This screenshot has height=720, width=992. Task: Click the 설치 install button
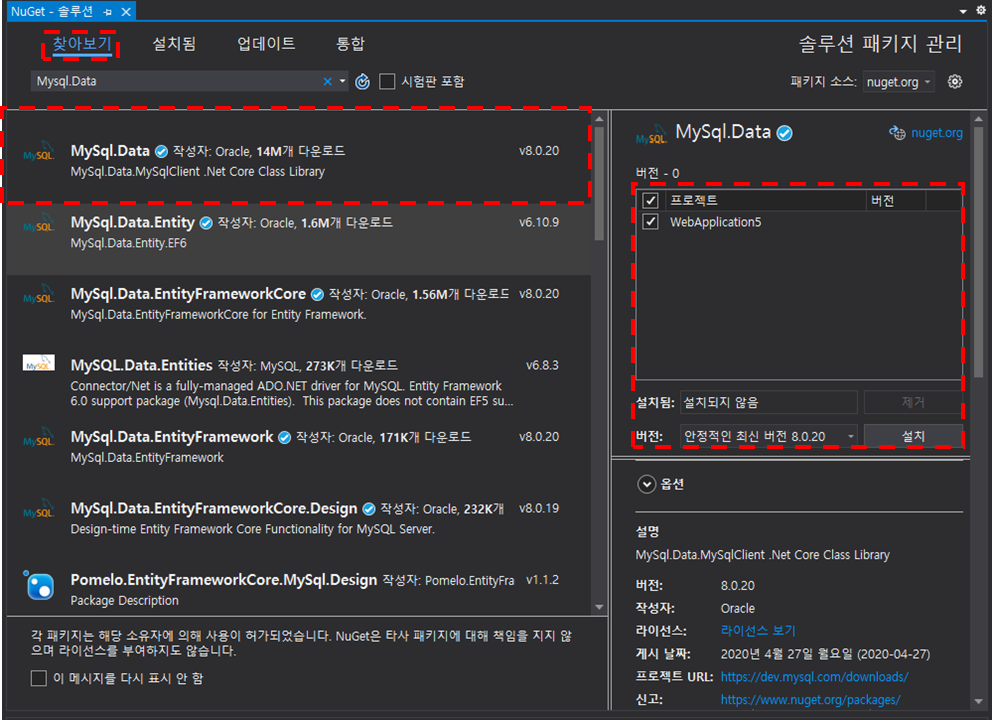(x=913, y=436)
